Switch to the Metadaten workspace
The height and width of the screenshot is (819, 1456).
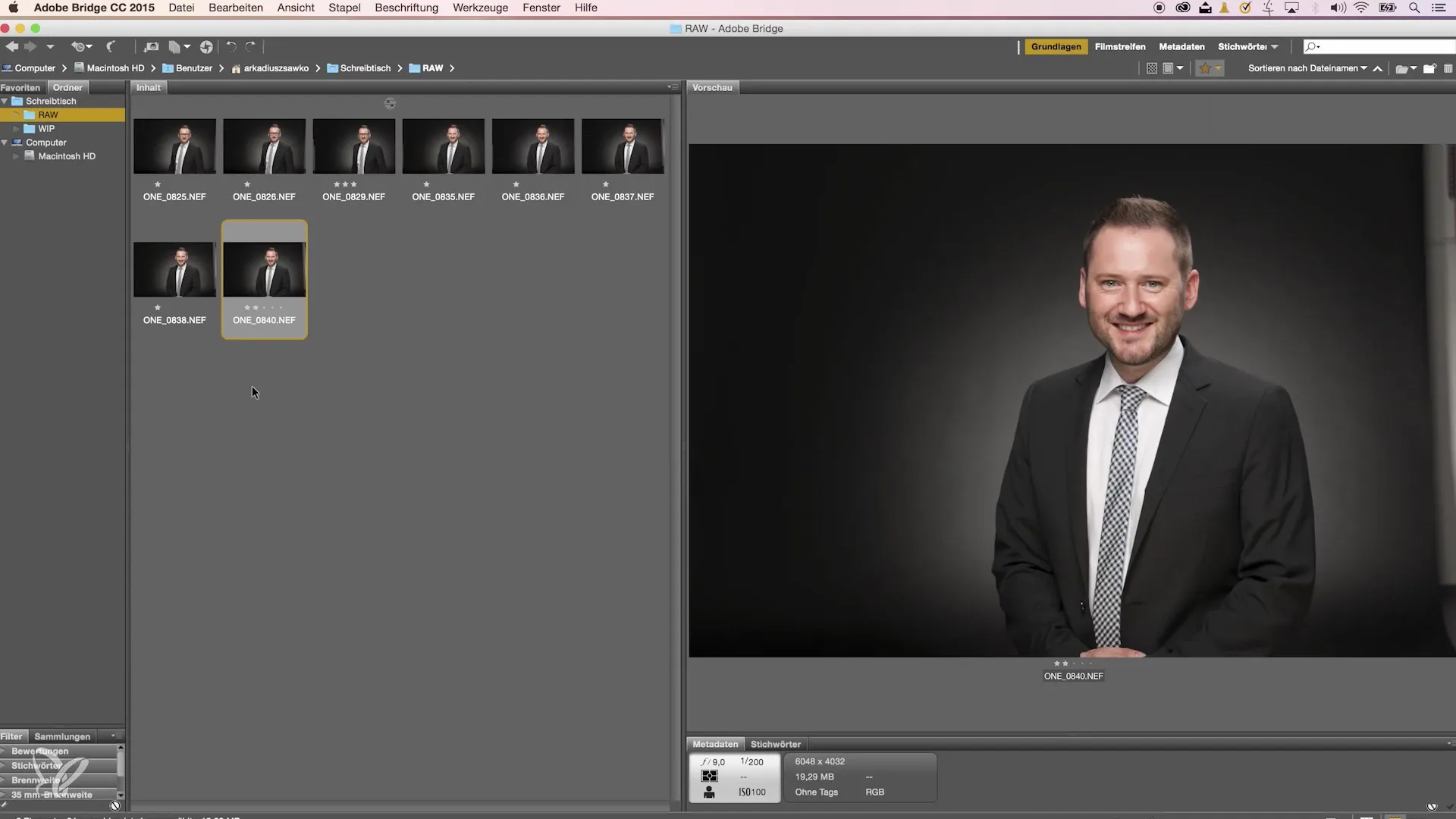1181,47
